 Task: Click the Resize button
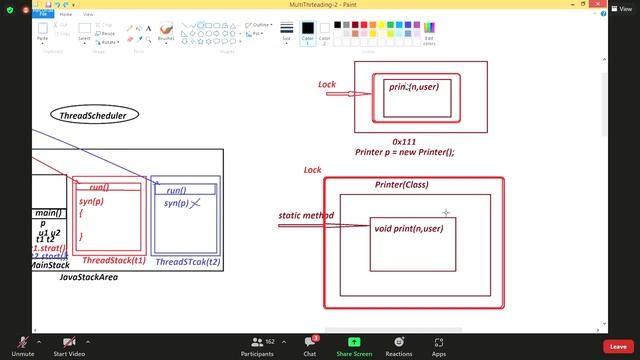click(x=105, y=34)
